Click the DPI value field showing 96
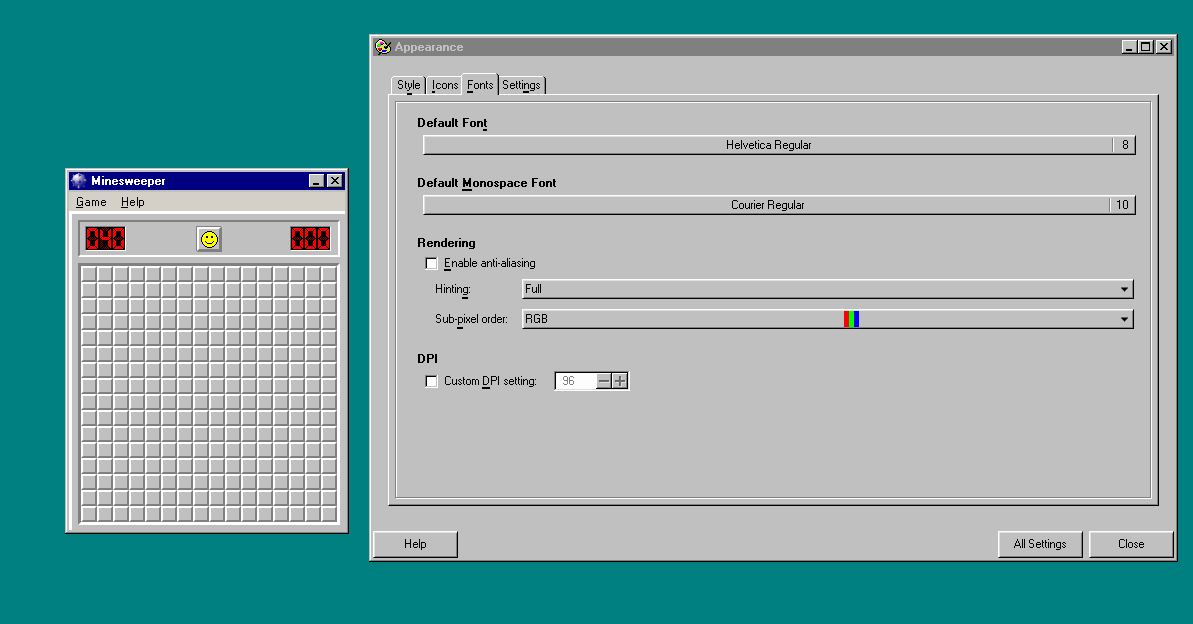This screenshot has height=624, width=1193. tap(576, 381)
